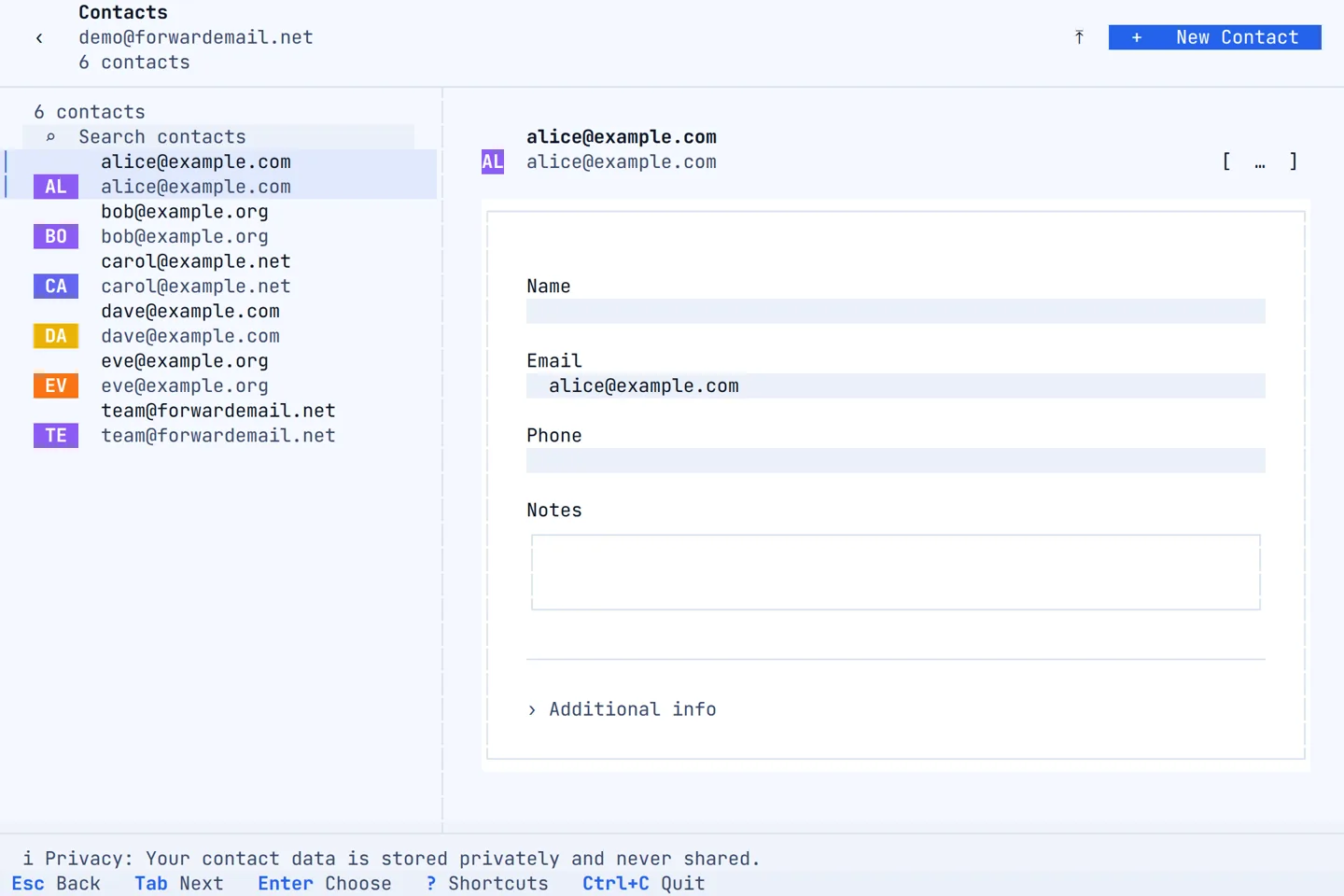This screenshot has width=1344, height=896.
Task: Click into the Phone field
Action: (x=896, y=460)
